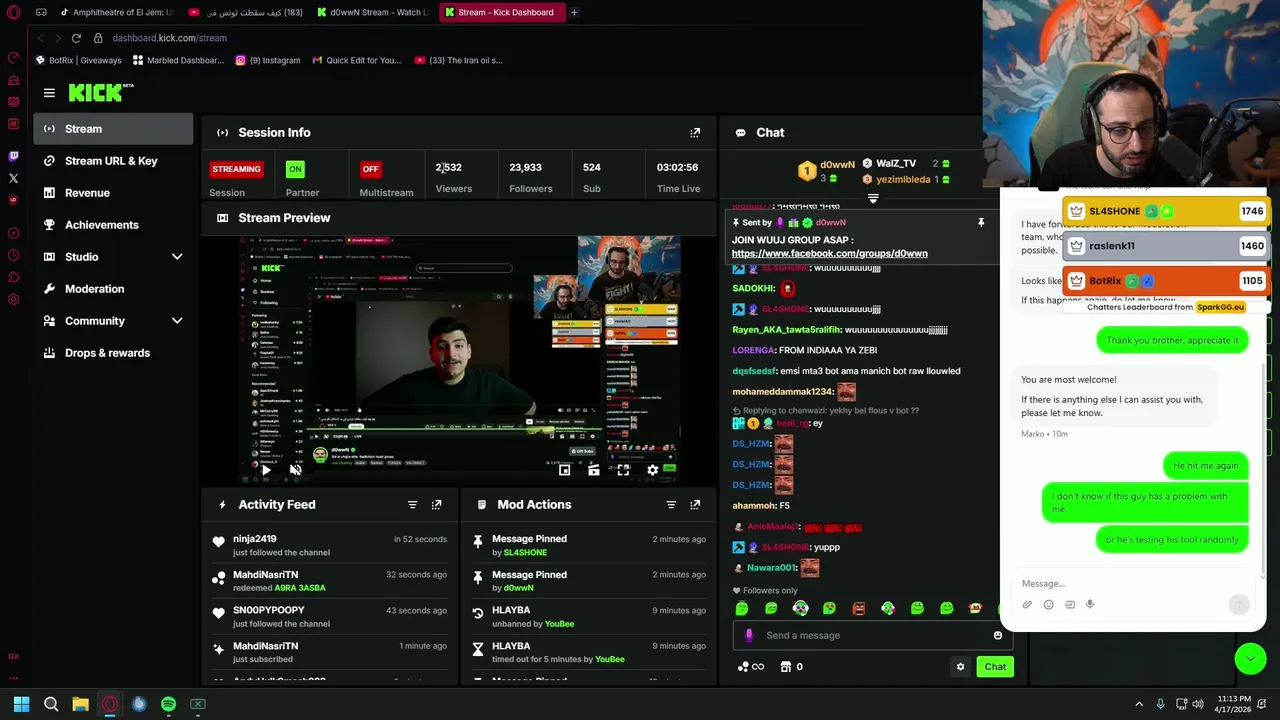Unmute the stream preview audio

click(x=295, y=470)
